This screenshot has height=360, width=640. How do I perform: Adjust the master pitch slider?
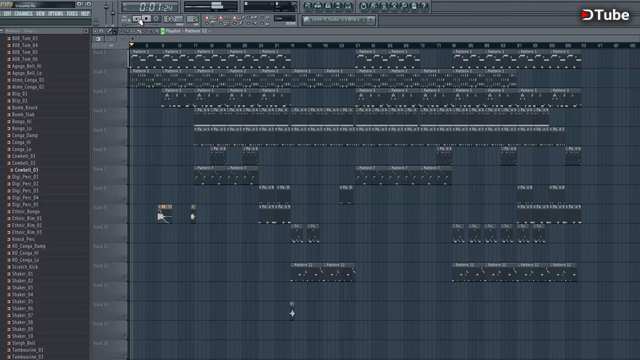click(x=113, y=13)
